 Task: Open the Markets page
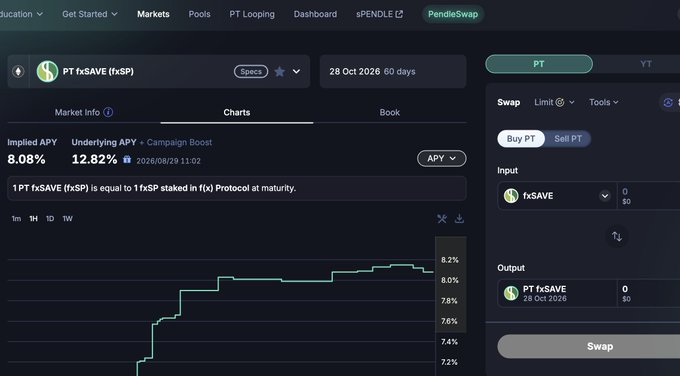(x=153, y=14)
